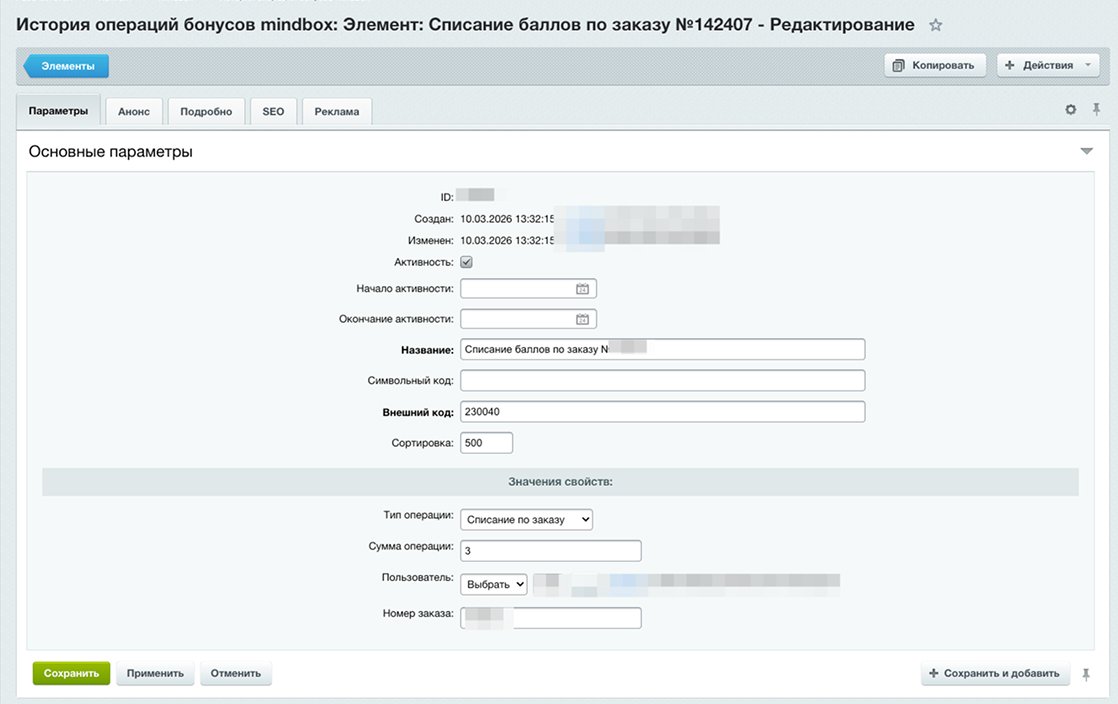Switch to the Анонс tab
1118x704 pixels.
click(134, 112)
